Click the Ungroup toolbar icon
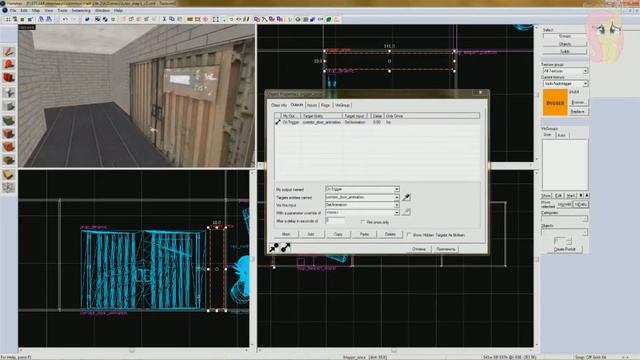Viewport: 640px width, 360px height. click(105, 19)
